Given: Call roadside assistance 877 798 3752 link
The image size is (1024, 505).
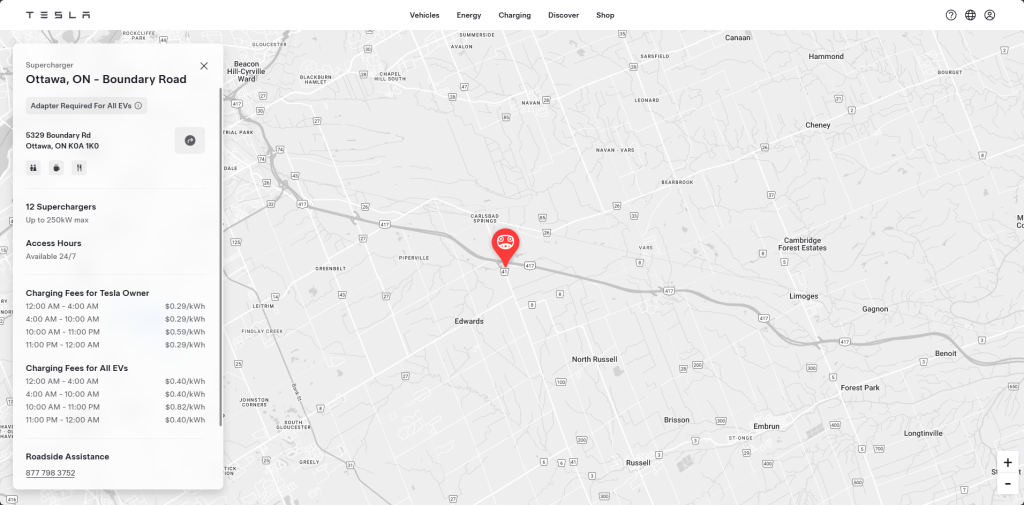Looking at the screenshot, I should coord(50,473).
